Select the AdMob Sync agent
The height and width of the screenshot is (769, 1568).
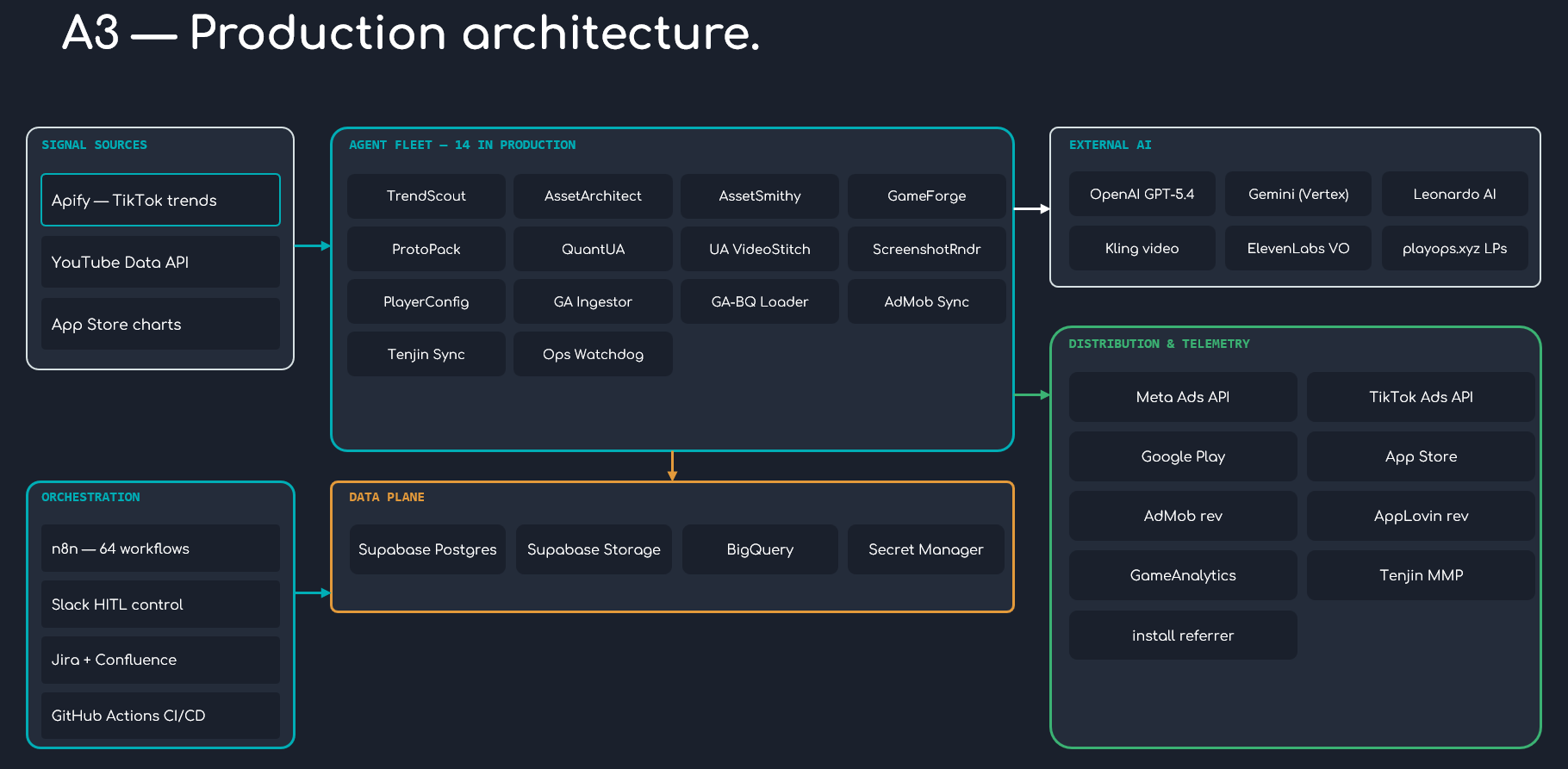927,301
